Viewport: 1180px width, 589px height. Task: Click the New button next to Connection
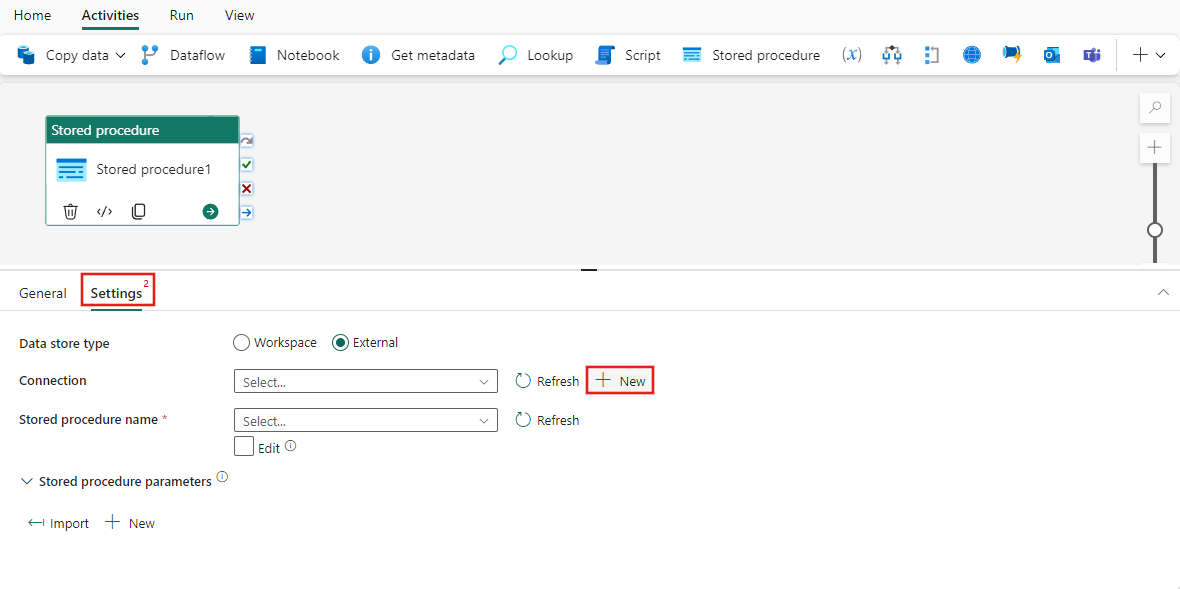click(x=619, y=380)
